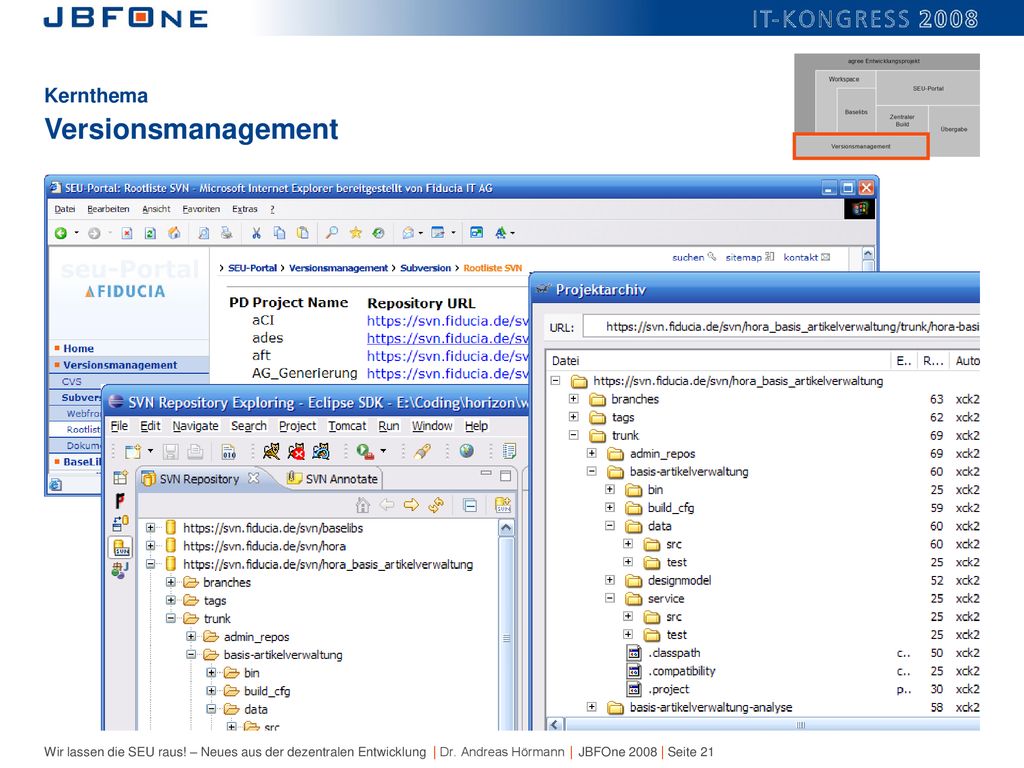Click the New wizard icon in Eclipse toolbar

click(x=133, y=451)
